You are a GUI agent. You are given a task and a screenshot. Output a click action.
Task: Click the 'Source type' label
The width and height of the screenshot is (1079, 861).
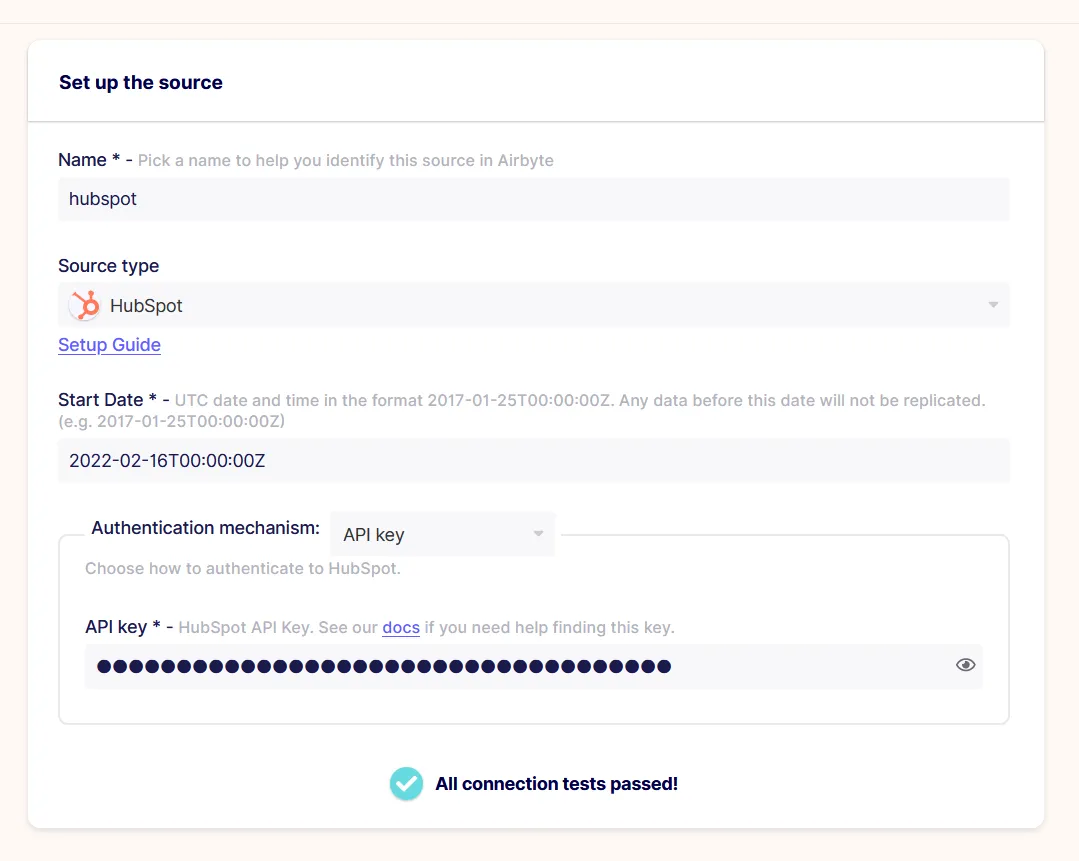coord(109,266)
